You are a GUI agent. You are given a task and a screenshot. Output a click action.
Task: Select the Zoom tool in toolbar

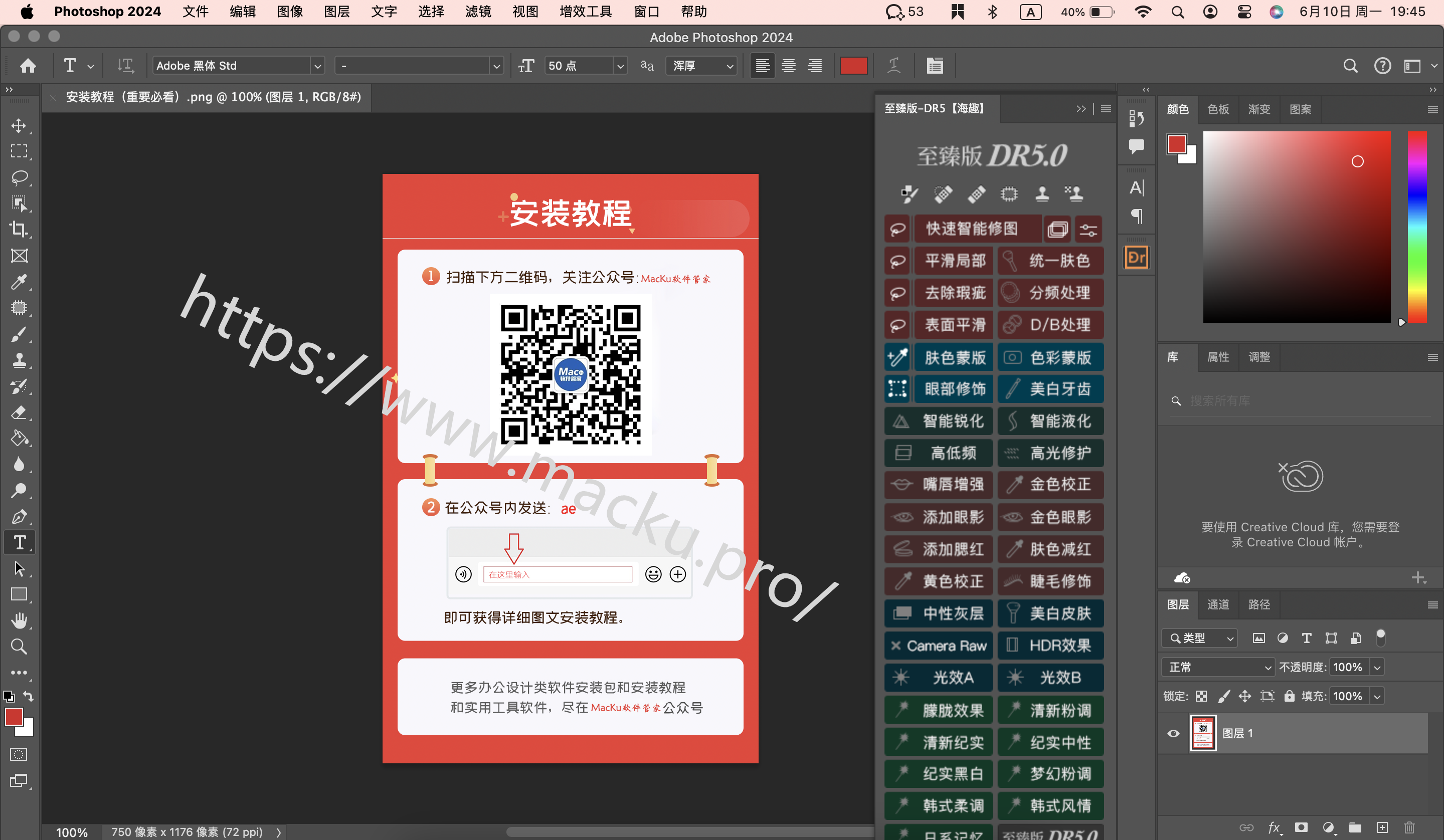coord(20,647)
